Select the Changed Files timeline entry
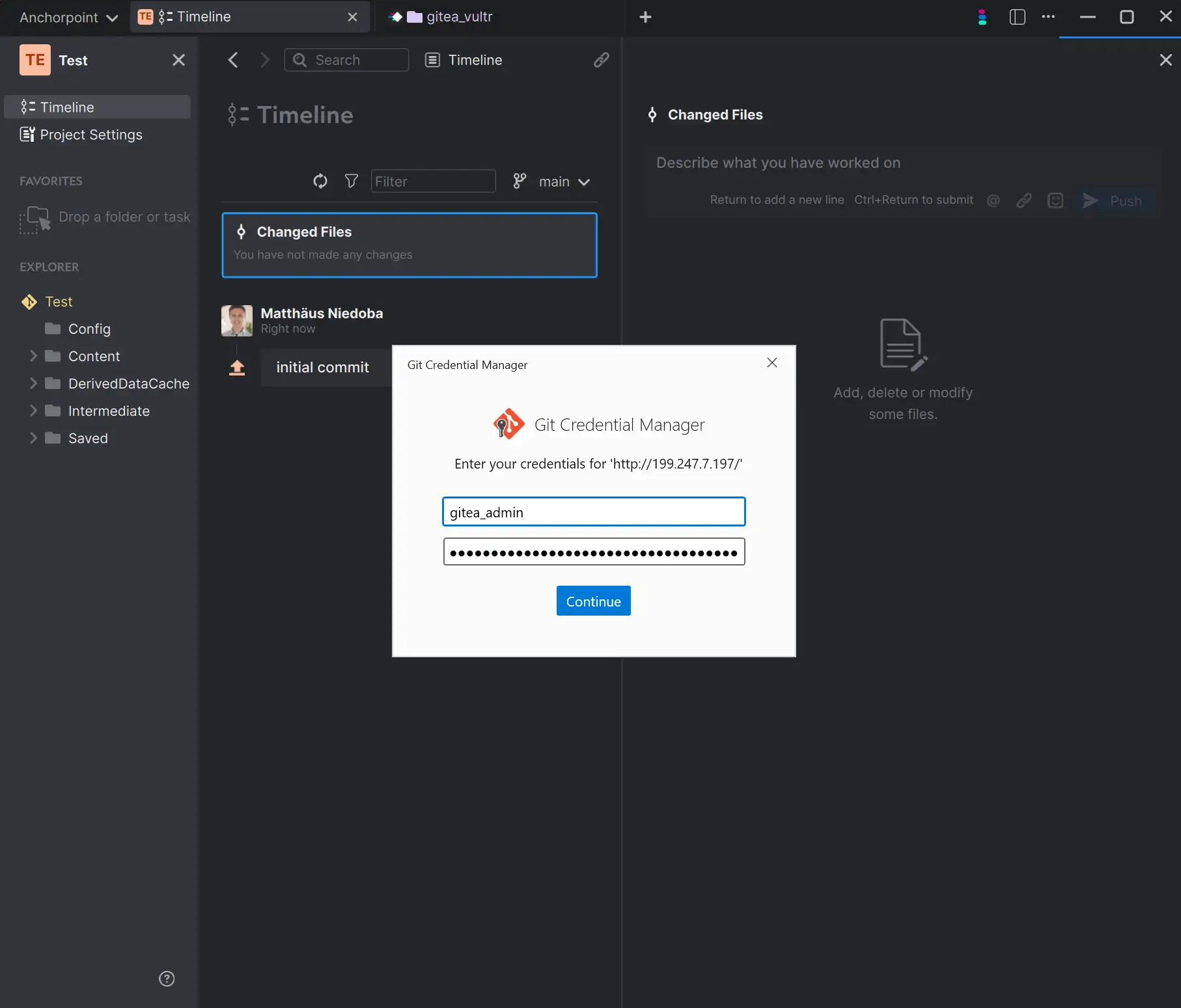 (x=410, y=245)
